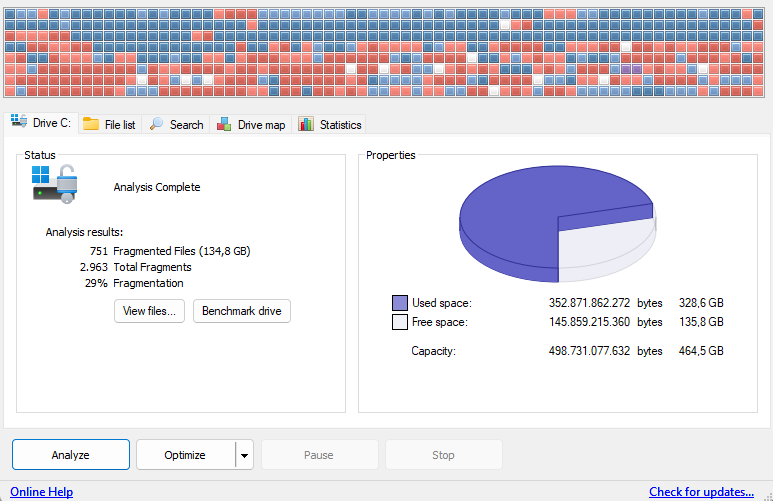Click the File list folder icon
This screenshot has width=773, height=501.
click(x=91, y=124)
